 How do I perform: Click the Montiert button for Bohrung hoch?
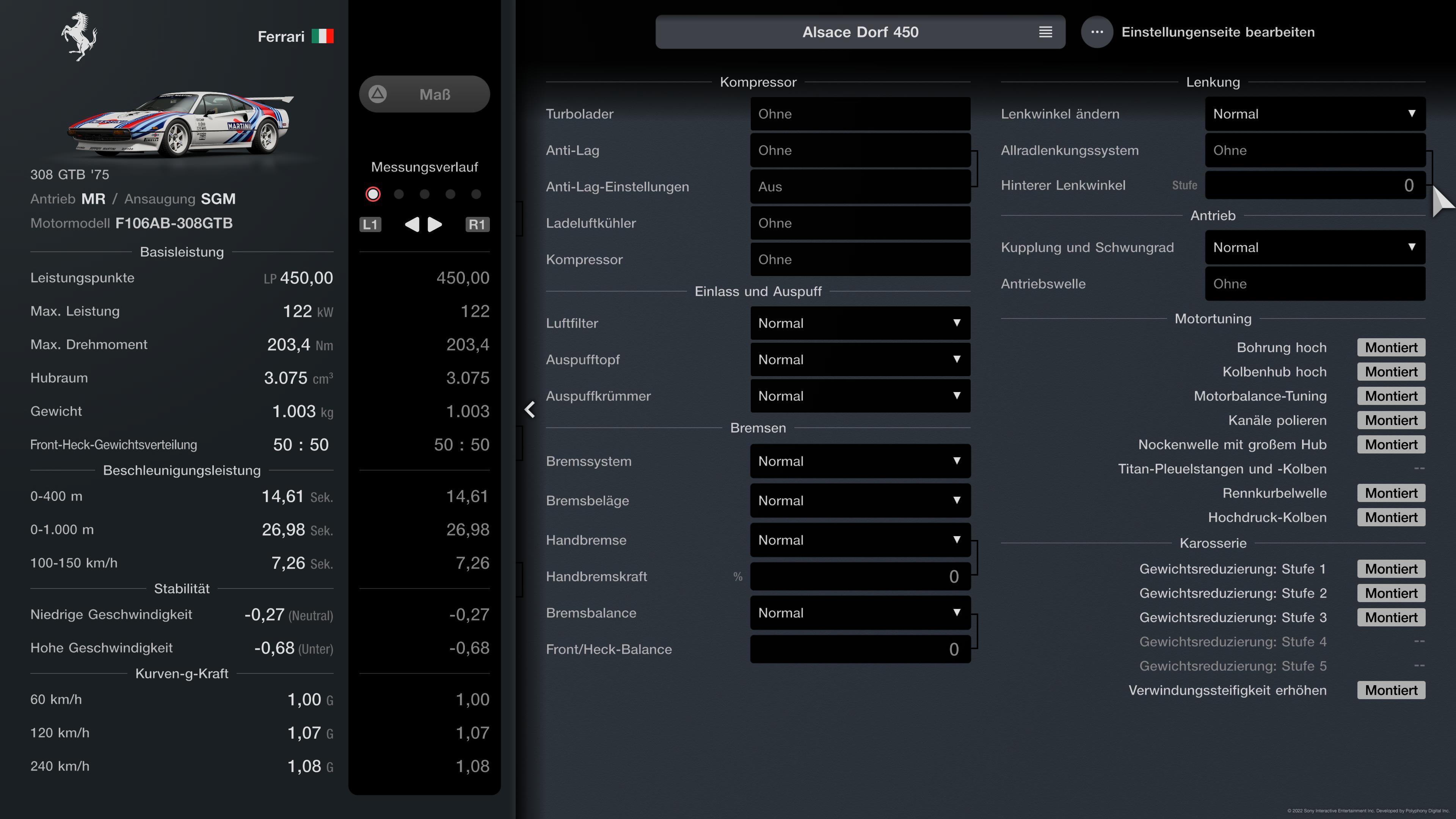pos(1390,348)
